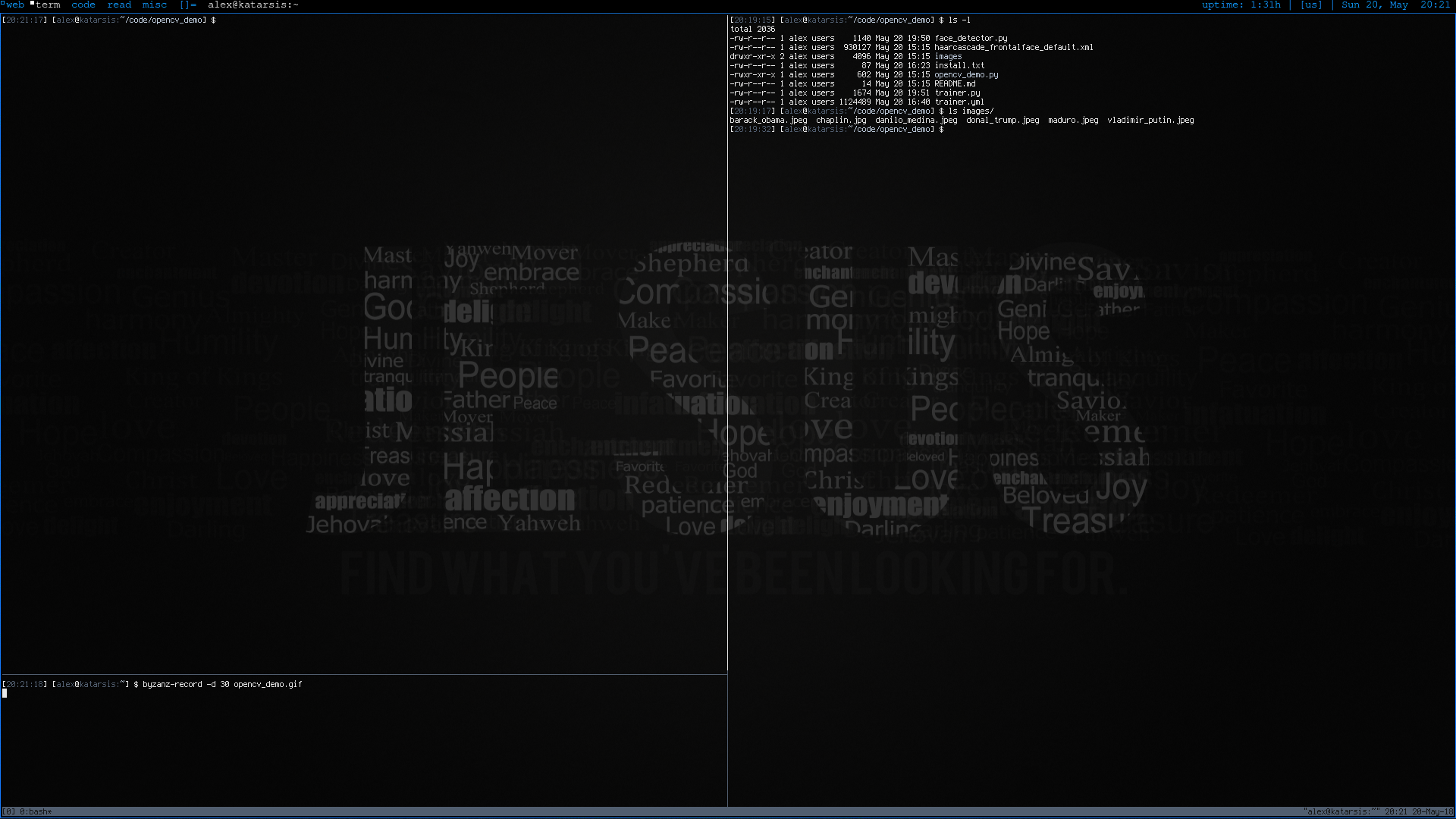
Task: Click the uptime status in top bar
Action: click(1241, 5)
